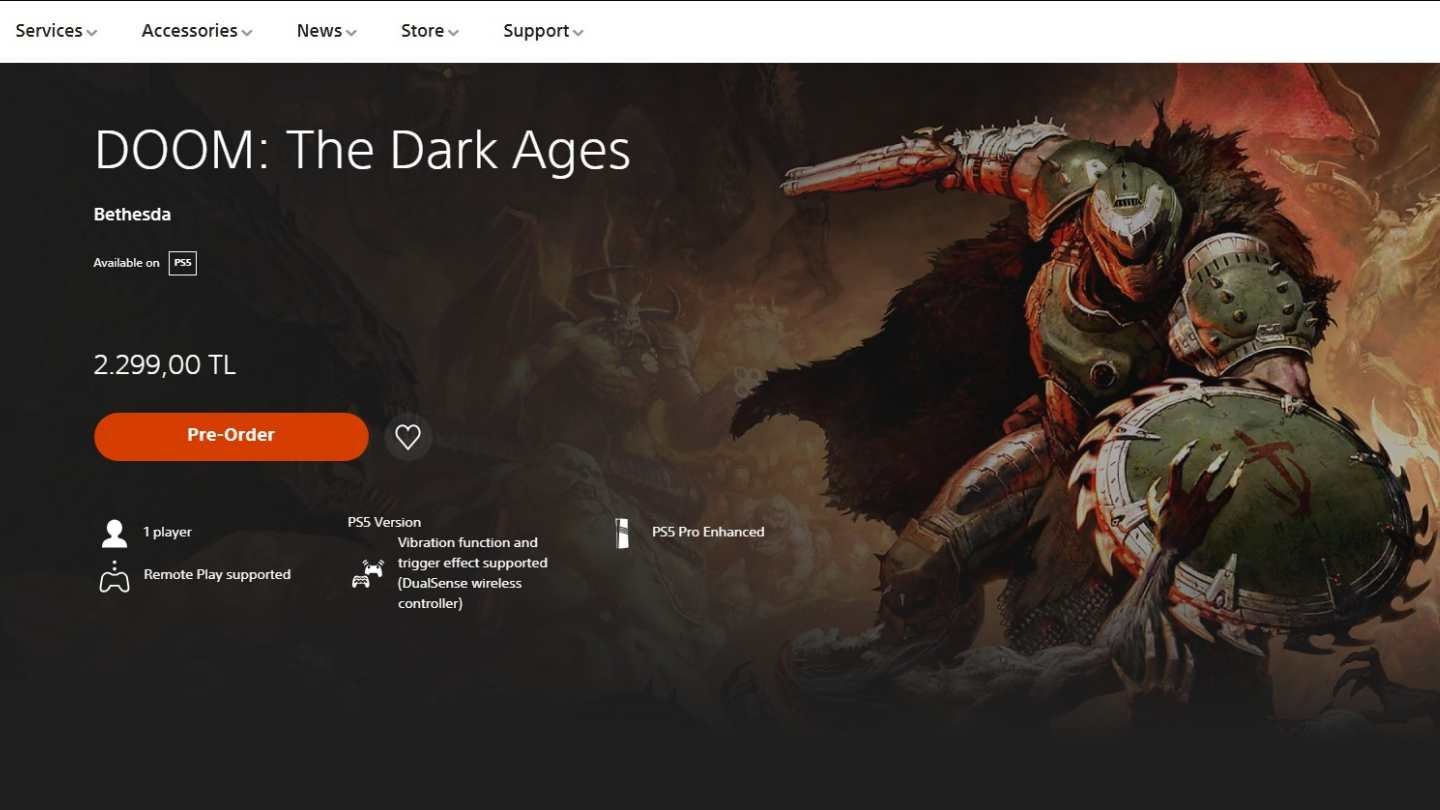The image size is (1440, 810).
Task: Open the News menu
Action: coord(326,31)
